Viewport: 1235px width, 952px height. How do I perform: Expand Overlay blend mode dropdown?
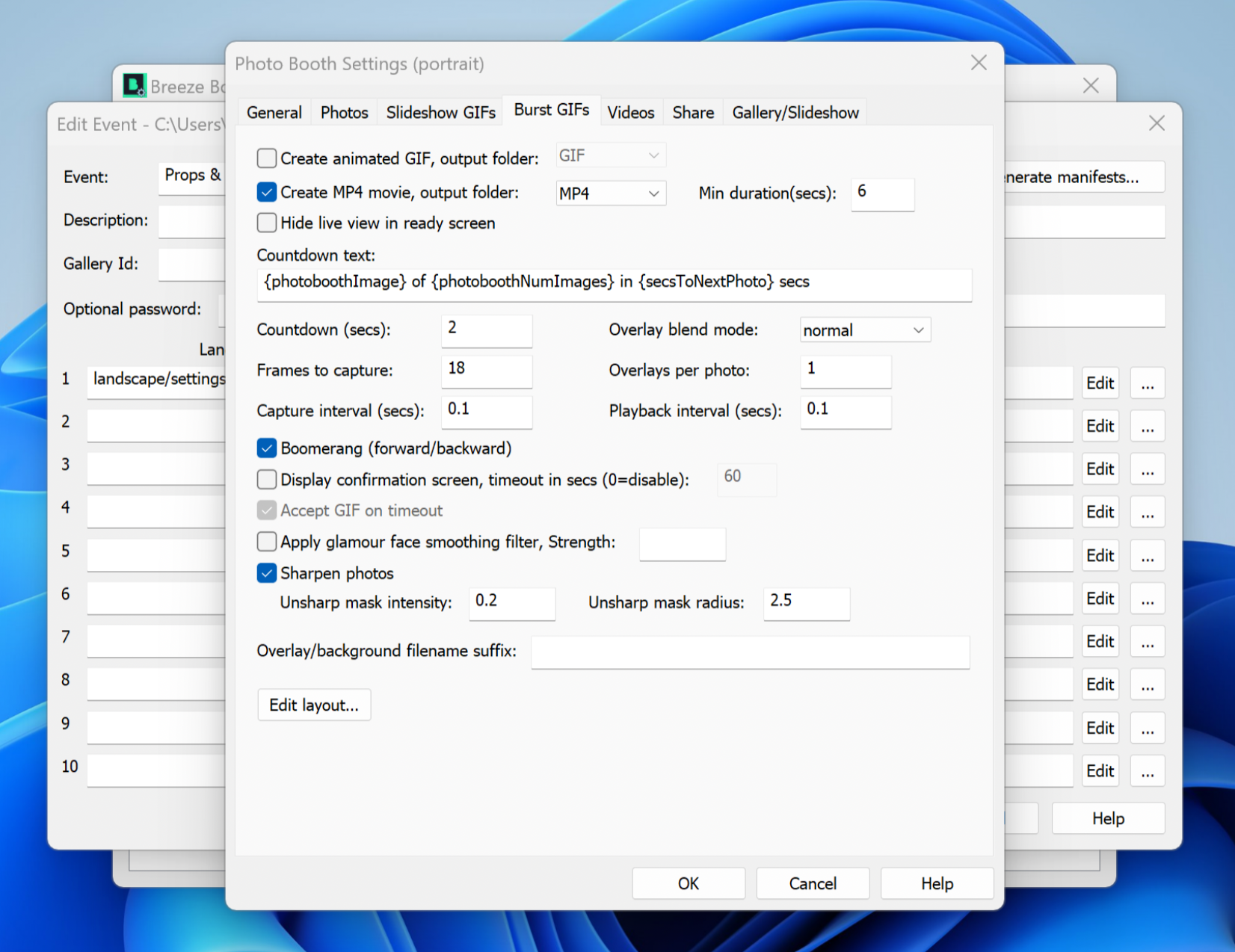click(x=864, y=330)
